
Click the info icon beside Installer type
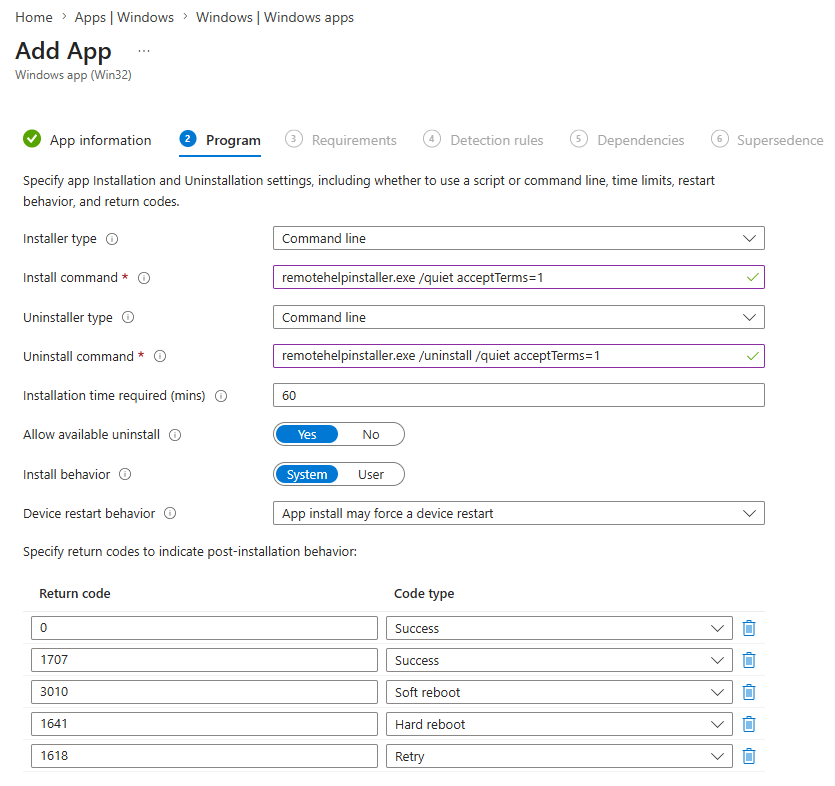112,239
